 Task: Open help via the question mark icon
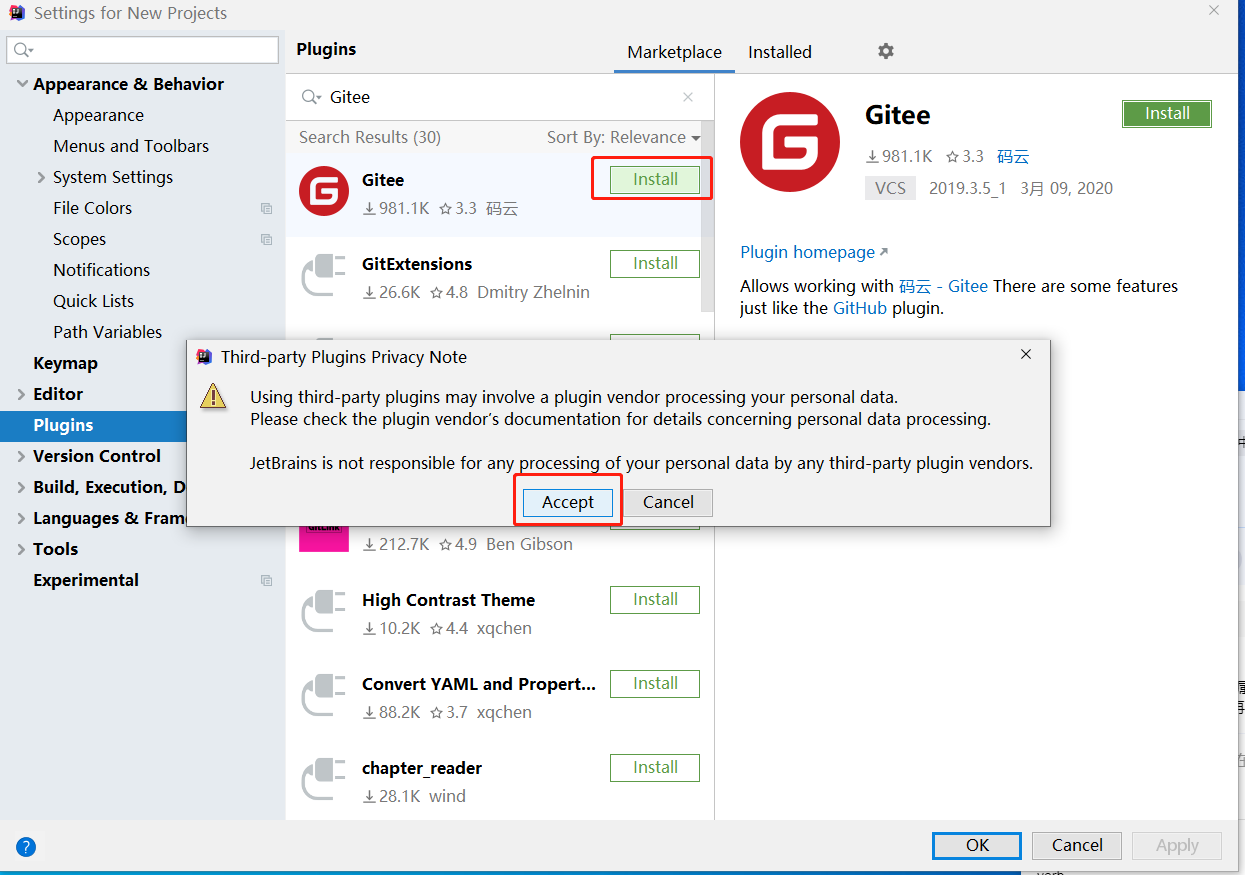[x=26, y=847]
